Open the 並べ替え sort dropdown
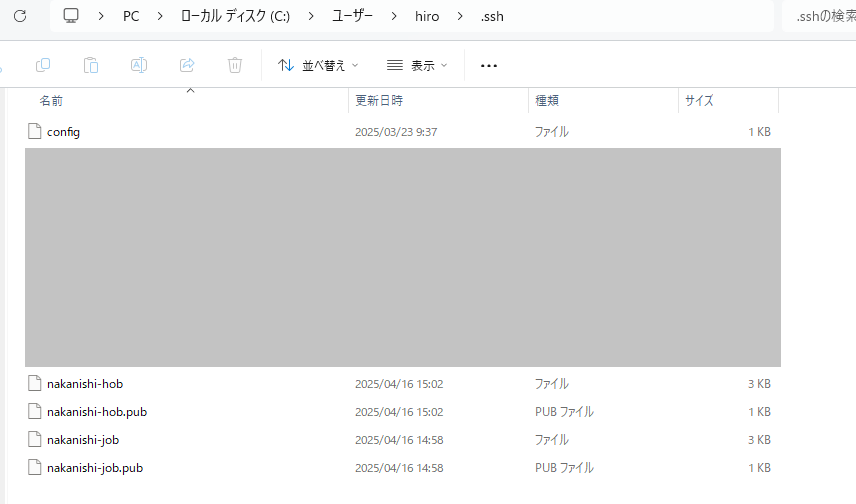Viewport: 856px width, 504px height. [318, 66]
